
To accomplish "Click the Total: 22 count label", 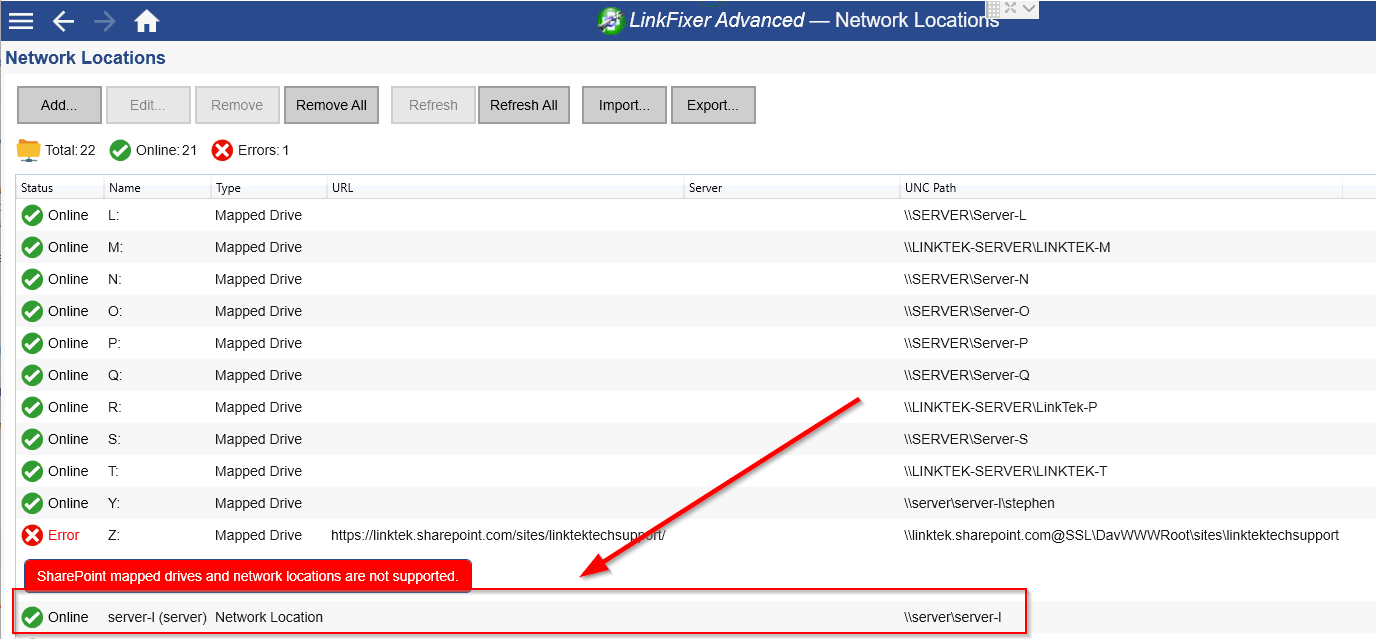I will click(x=70, y=150).
